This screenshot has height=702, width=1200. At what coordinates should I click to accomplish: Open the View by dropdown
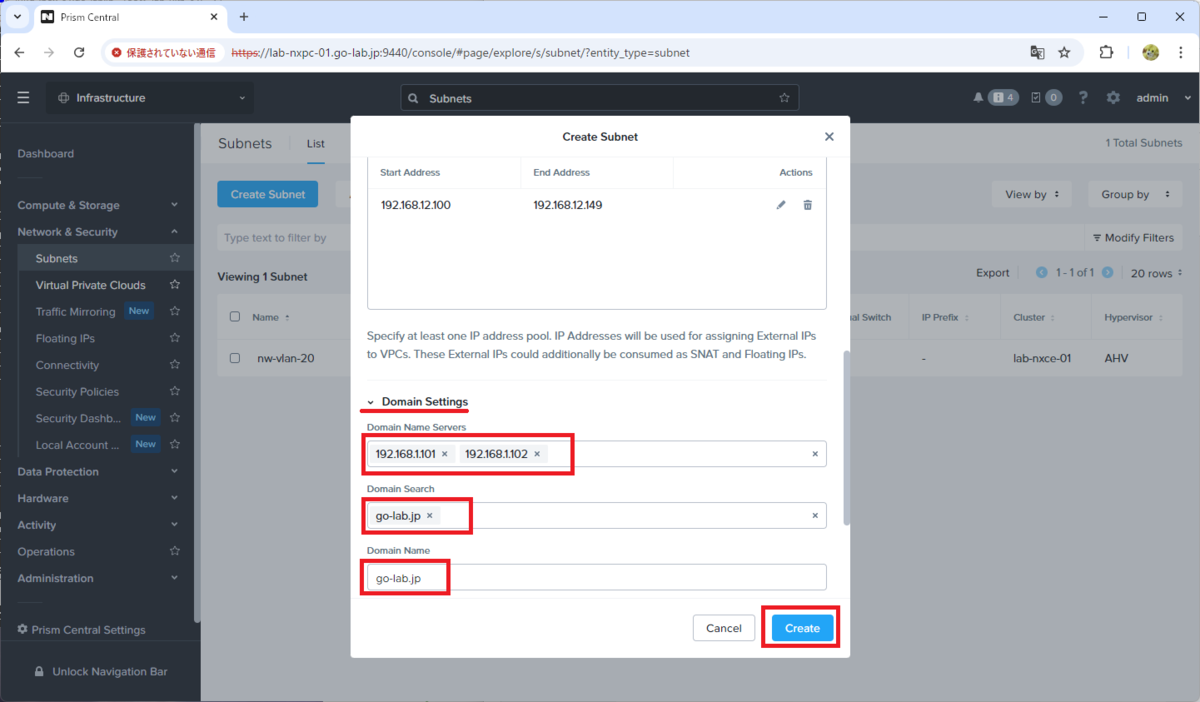pyautogui.click(x=1032, y=194)
